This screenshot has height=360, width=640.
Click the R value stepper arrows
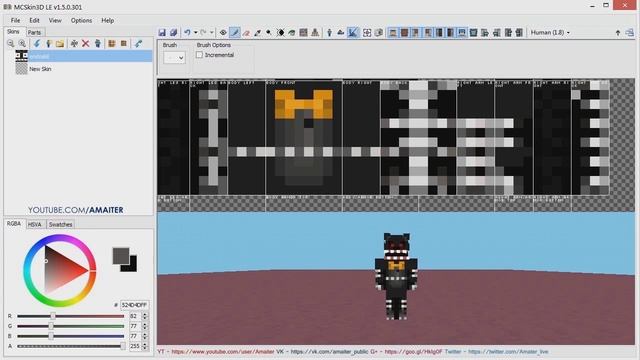pos(144,316)
